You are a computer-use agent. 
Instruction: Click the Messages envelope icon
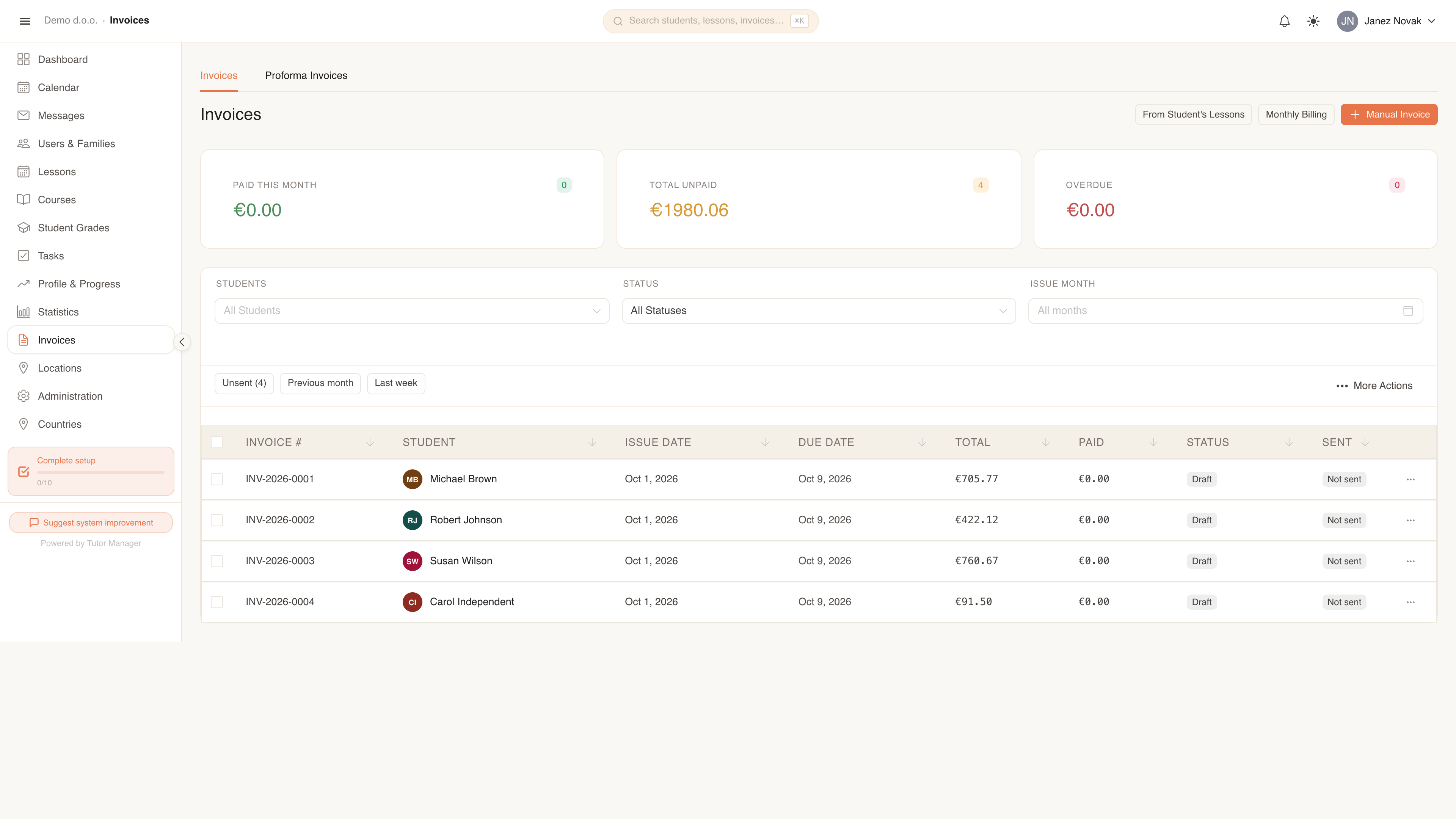tap(23, 115)
